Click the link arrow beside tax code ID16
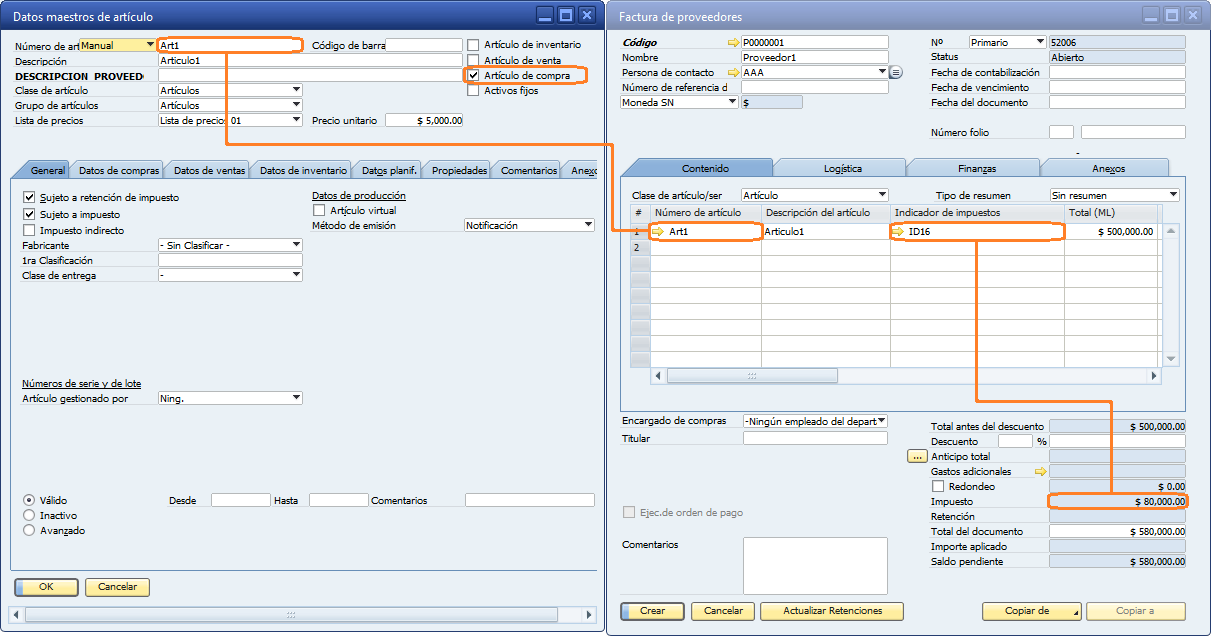 click(x=899, y=232)
